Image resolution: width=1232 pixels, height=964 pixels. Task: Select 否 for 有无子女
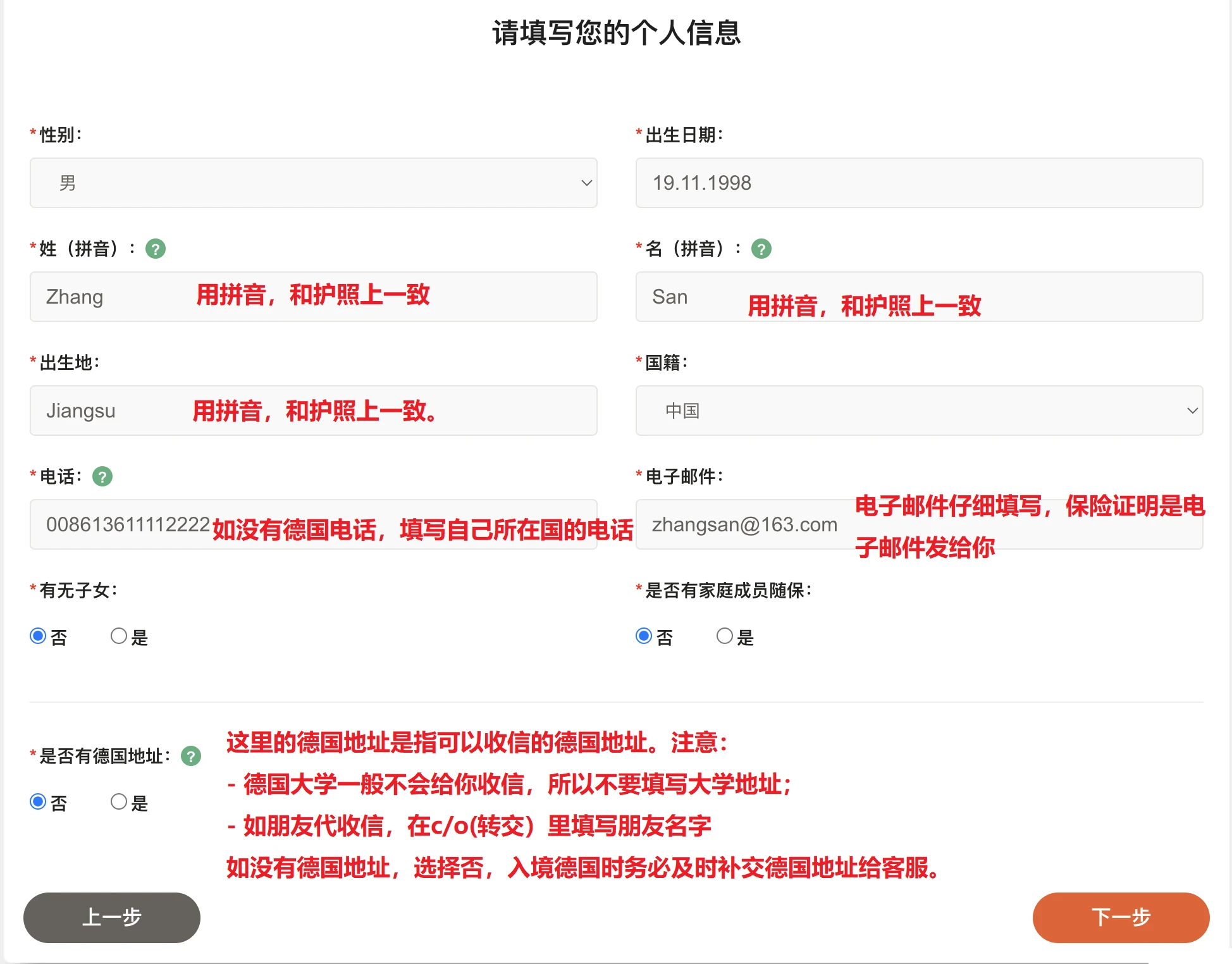pyautogui.click(x=38, y=636)
